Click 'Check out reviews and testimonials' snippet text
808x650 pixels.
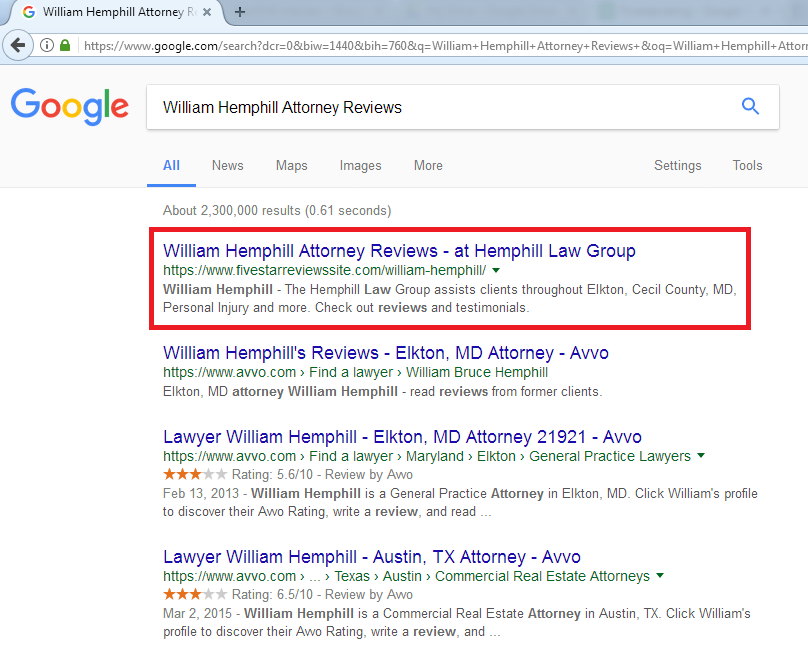pyautogui.click(x=422, y=308)
